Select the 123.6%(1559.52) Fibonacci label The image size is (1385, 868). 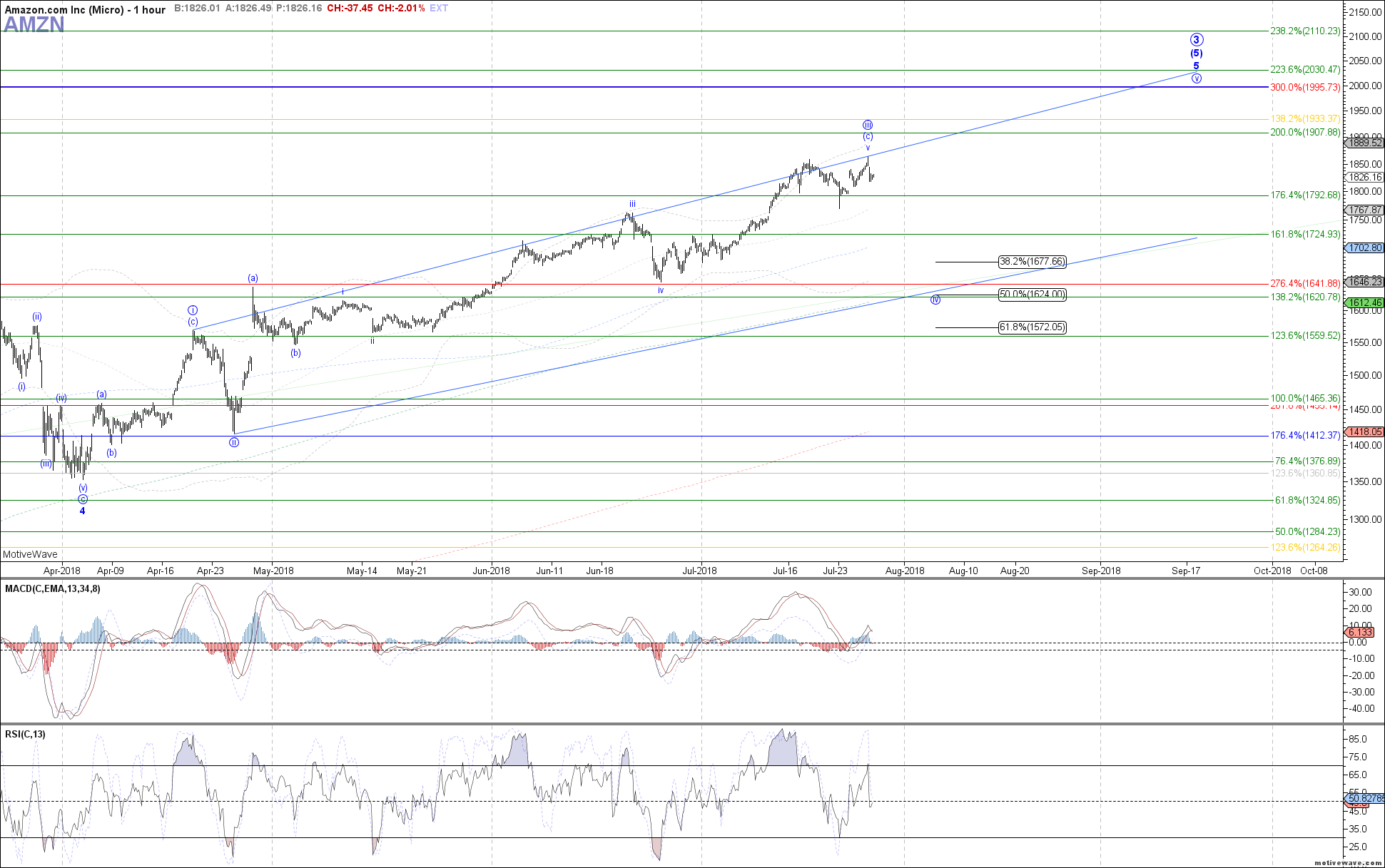click(1305, 336)
